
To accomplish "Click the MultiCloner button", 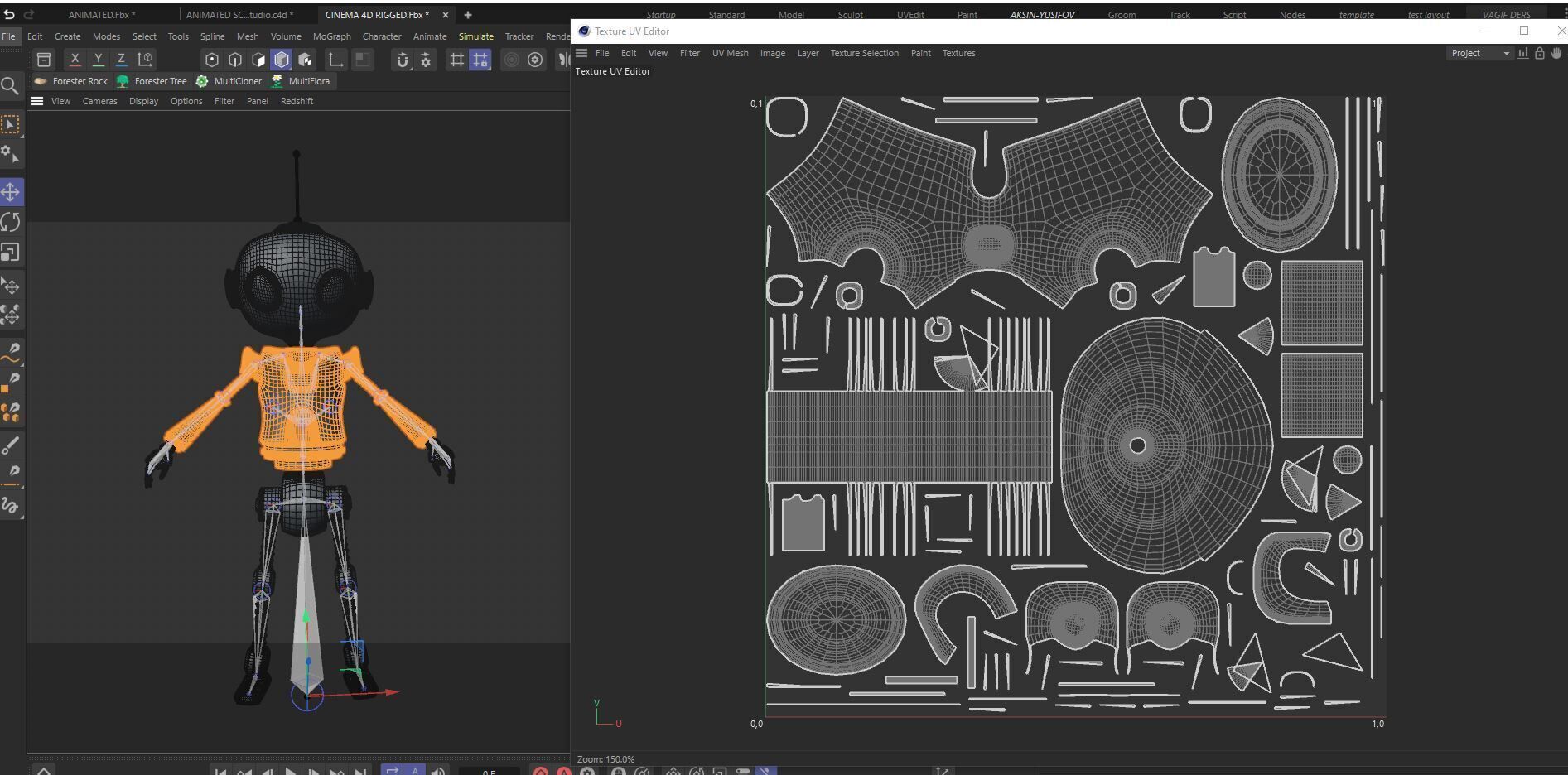I will click(229, 81).
